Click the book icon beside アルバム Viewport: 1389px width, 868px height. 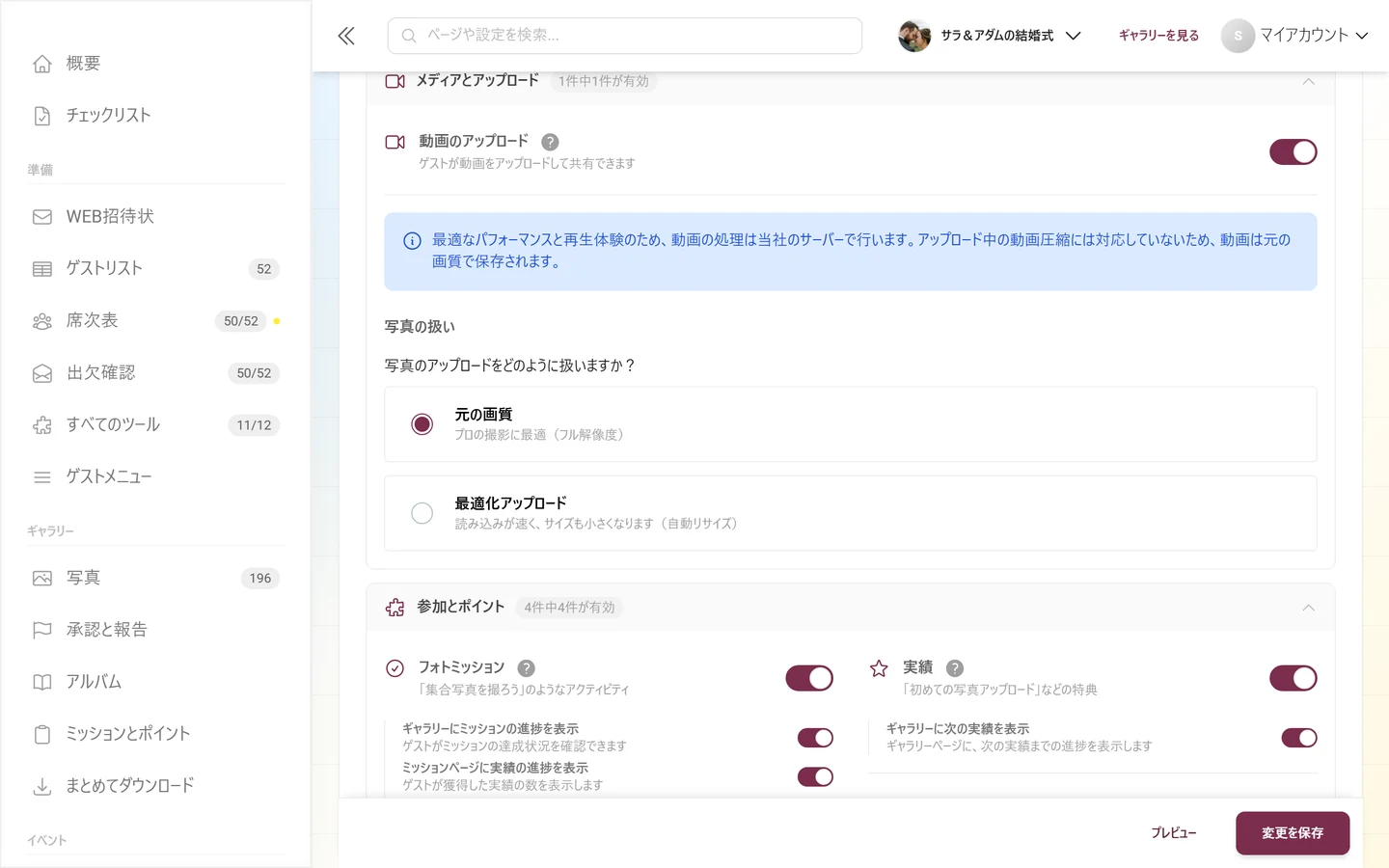point(42,683)
